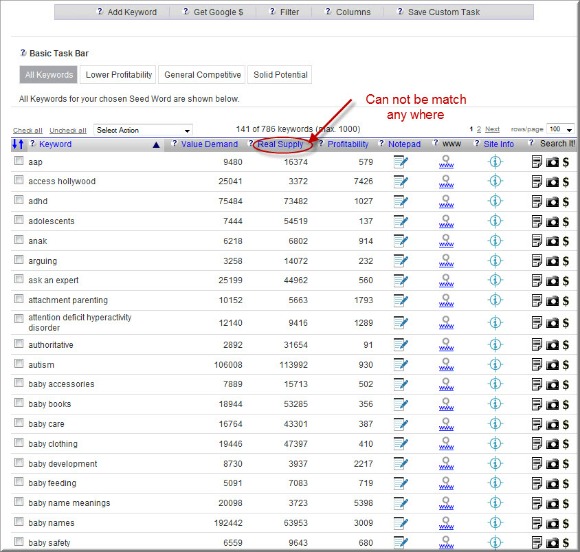Screen dimensions: 580x552
Task: Click Get Google $ toolbar item
Action: click(218, 12)
